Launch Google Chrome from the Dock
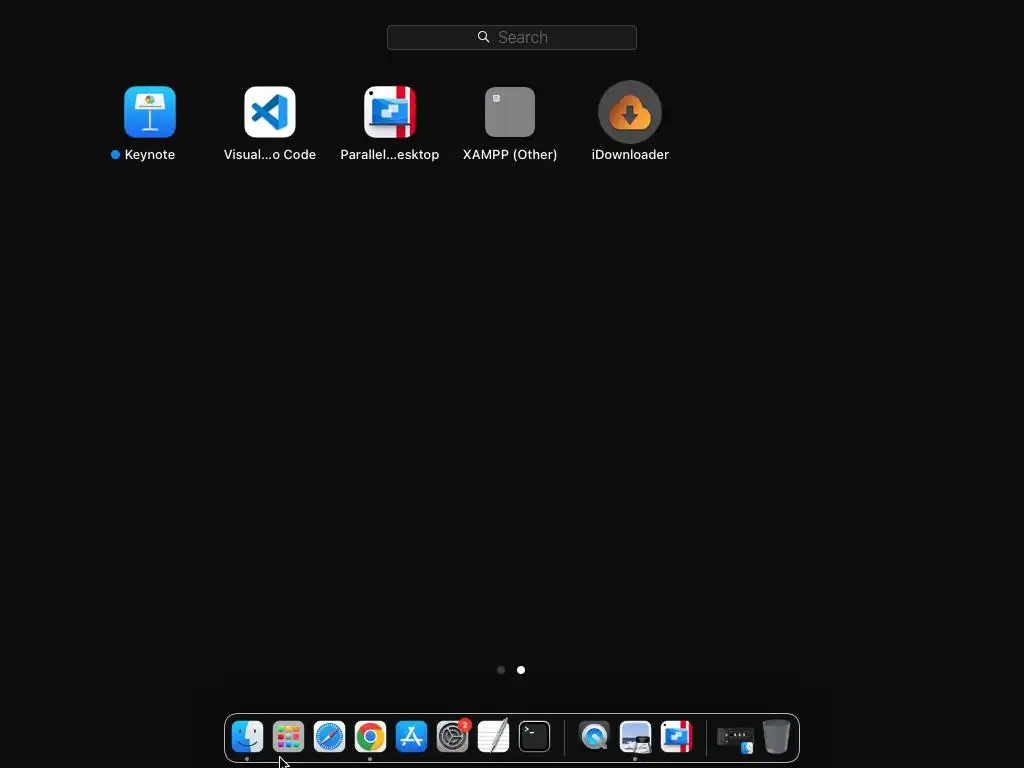 click(370, 737)
